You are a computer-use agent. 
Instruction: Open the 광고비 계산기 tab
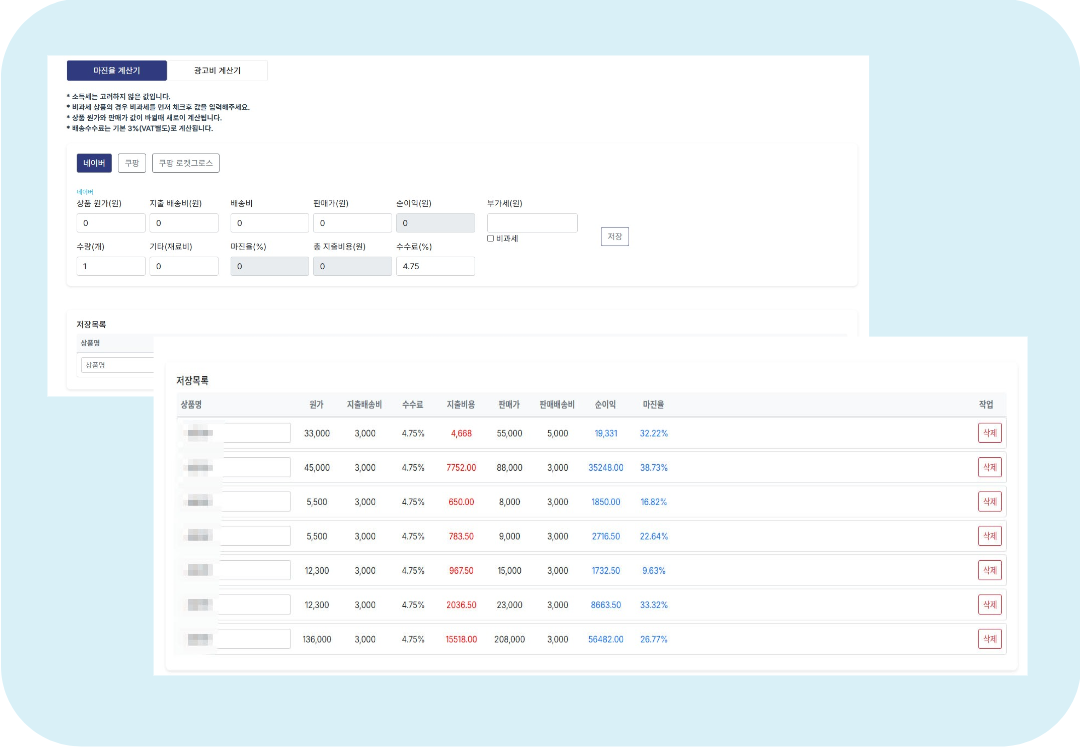click(217, 71)
